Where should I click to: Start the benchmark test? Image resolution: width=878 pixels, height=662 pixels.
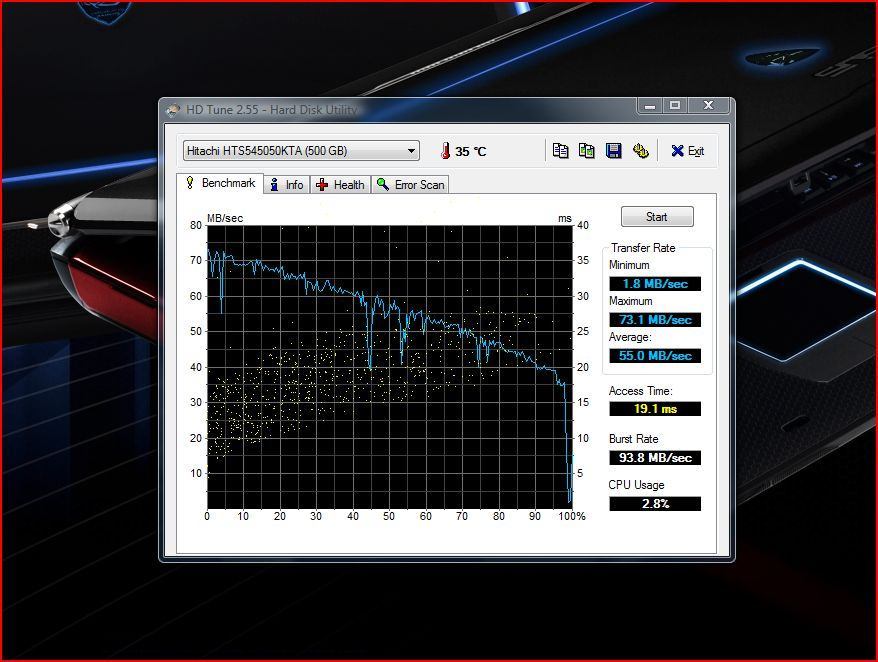pyautogui.click(x=657, y=217)
